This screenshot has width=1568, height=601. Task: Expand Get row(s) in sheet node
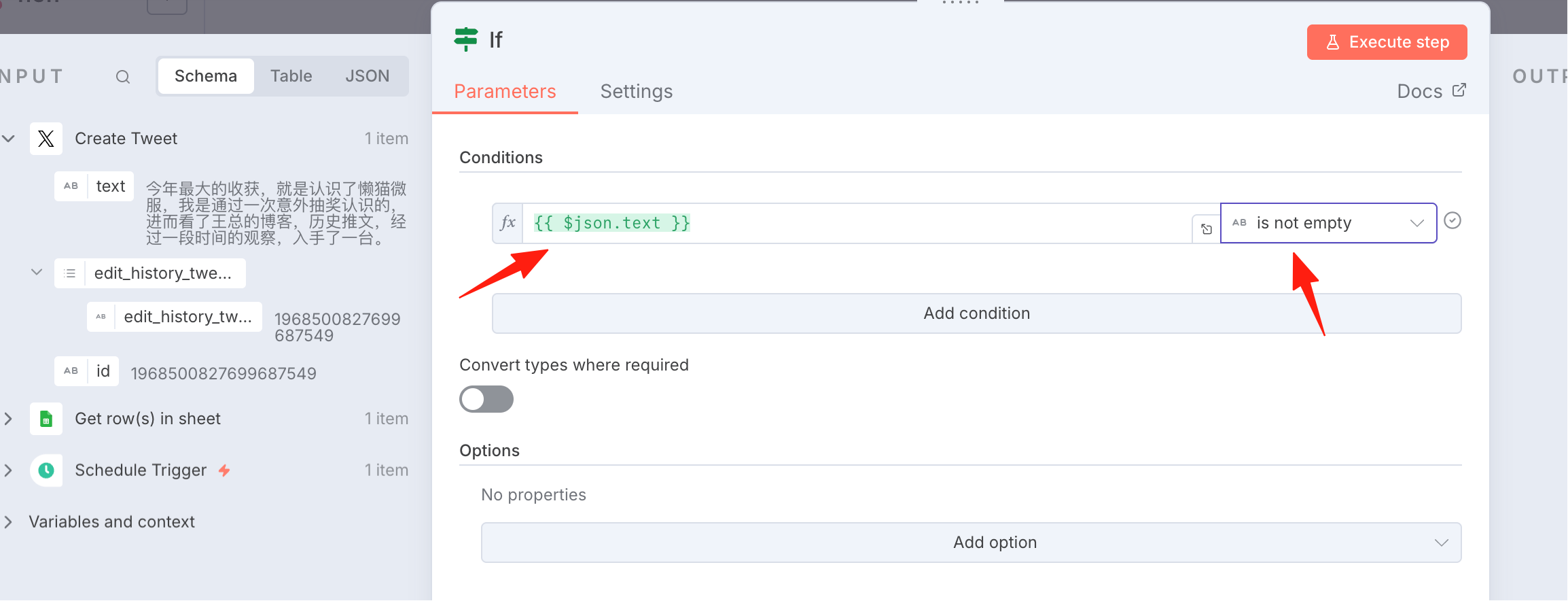click(8, 419)
